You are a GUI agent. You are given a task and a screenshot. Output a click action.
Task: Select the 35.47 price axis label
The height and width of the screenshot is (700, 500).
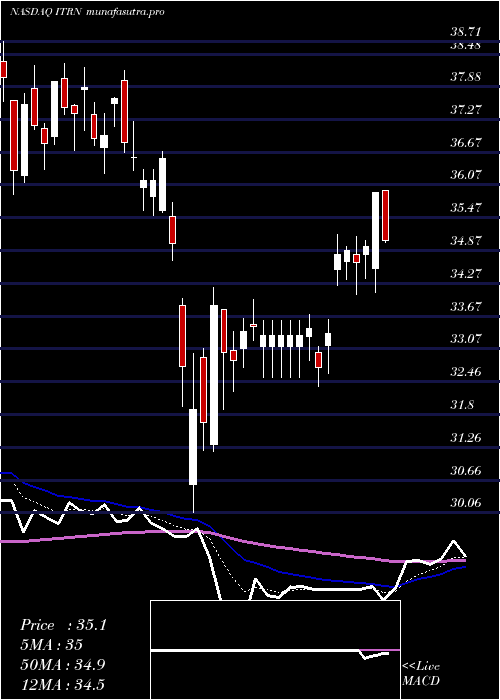click(x=465, y=208)
